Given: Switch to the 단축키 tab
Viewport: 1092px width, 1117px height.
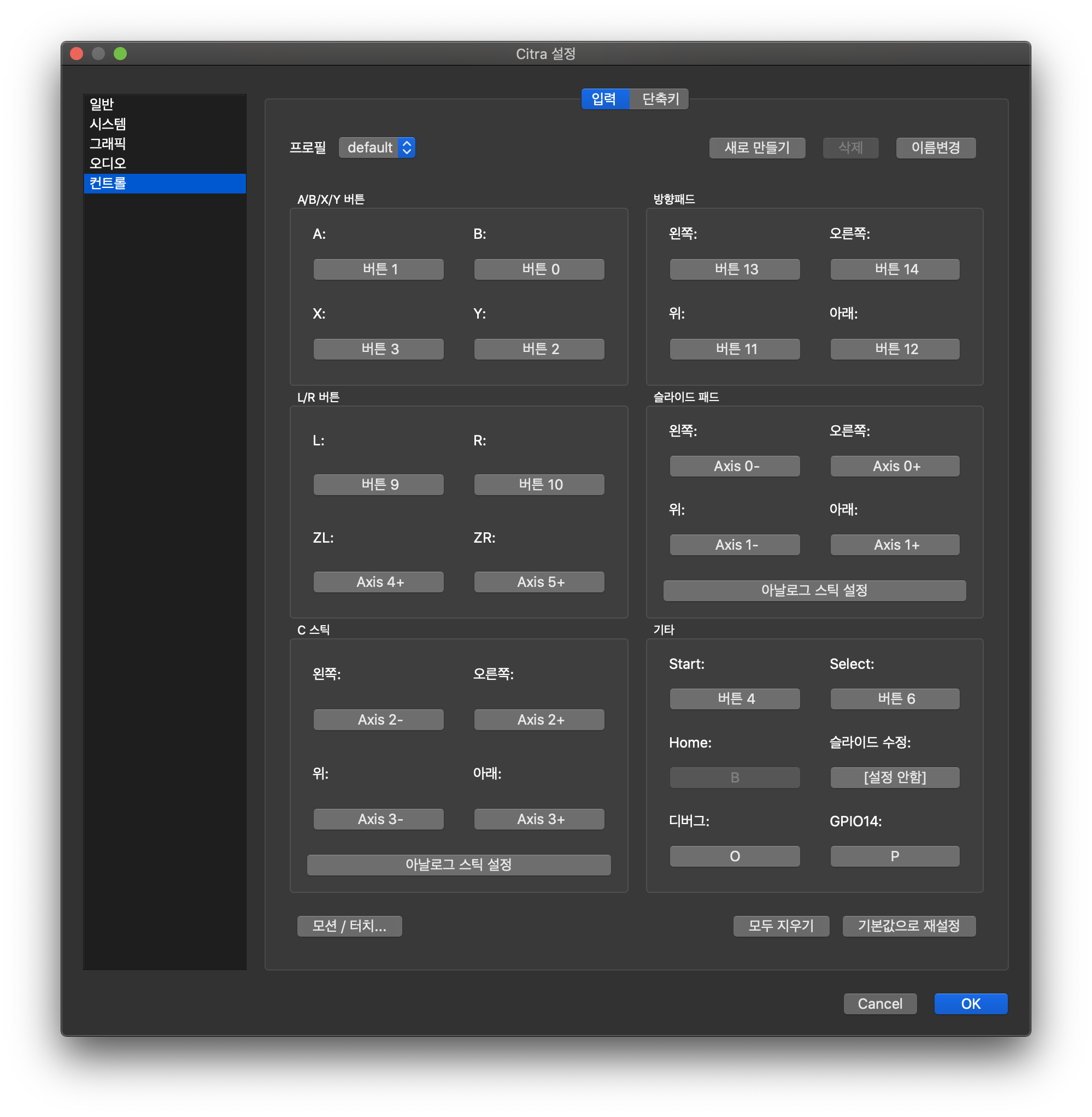Looking at the screenshot, I should [x=660, y=99].
